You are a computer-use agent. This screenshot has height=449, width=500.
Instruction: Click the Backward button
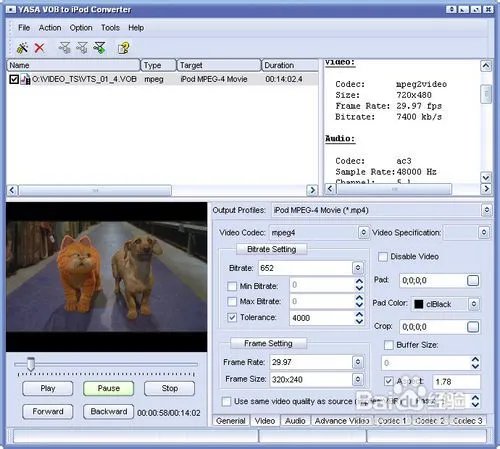pos(109,412)
